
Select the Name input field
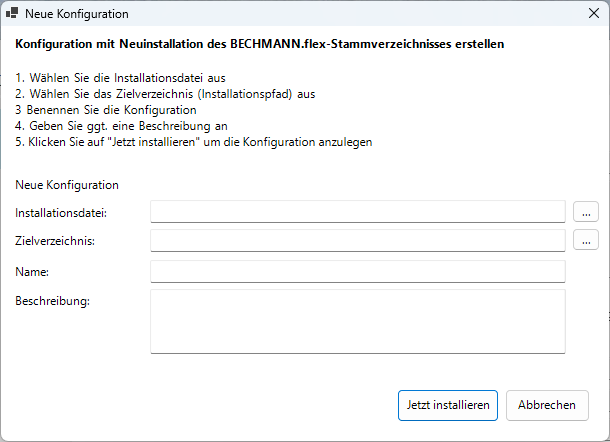click(357, 271)
